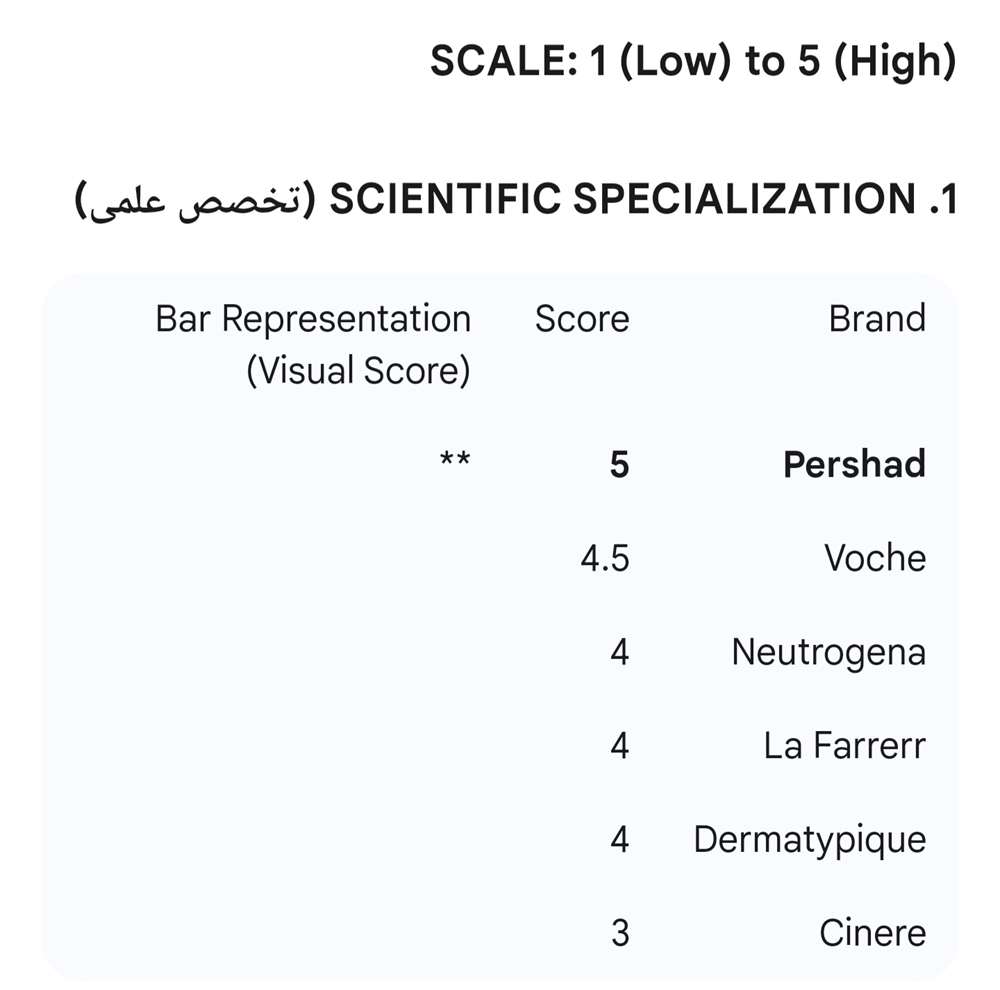
Task: Click Neutrogena's score of 4
Action: click(619, 652)
